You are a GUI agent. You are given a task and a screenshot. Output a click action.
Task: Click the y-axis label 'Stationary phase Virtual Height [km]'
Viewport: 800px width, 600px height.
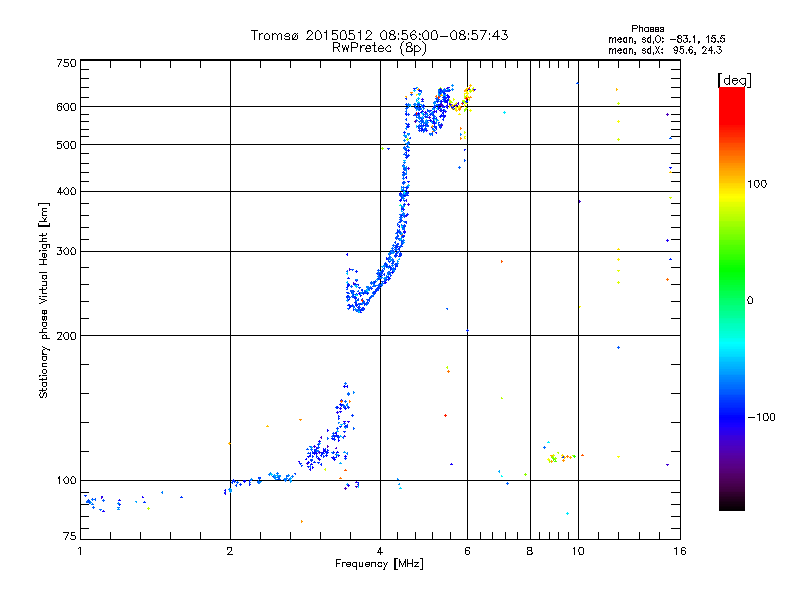[x=44, y=300]
